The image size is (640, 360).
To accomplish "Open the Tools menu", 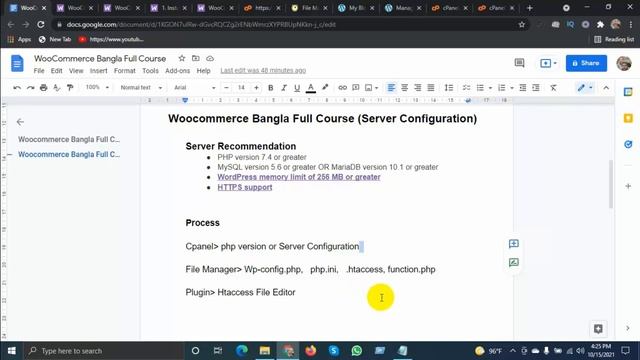I will [x=150, y=71].
